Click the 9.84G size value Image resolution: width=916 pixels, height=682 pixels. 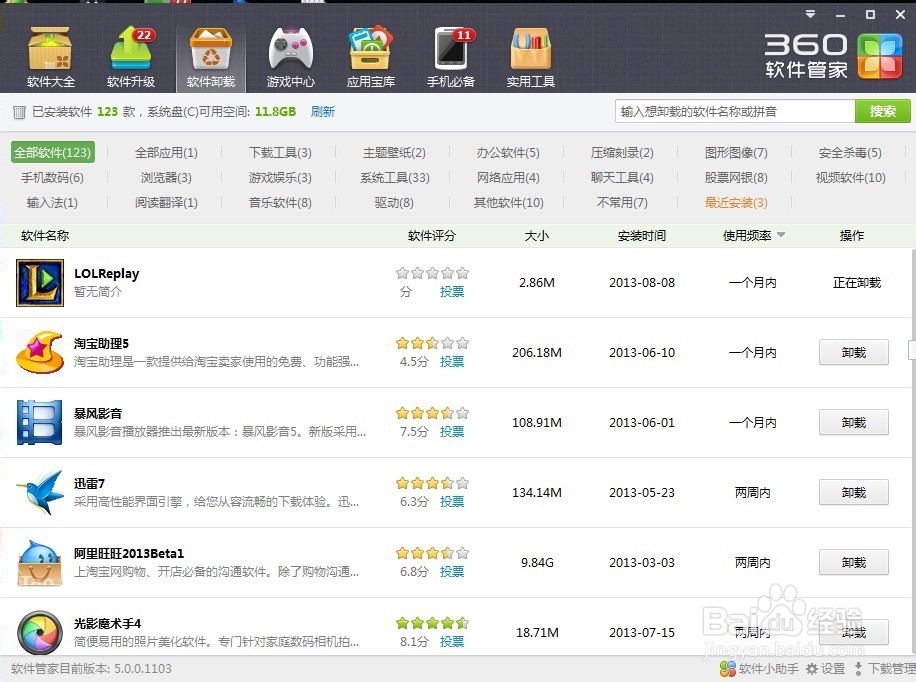pyautogui.click(x=537, y=563)
